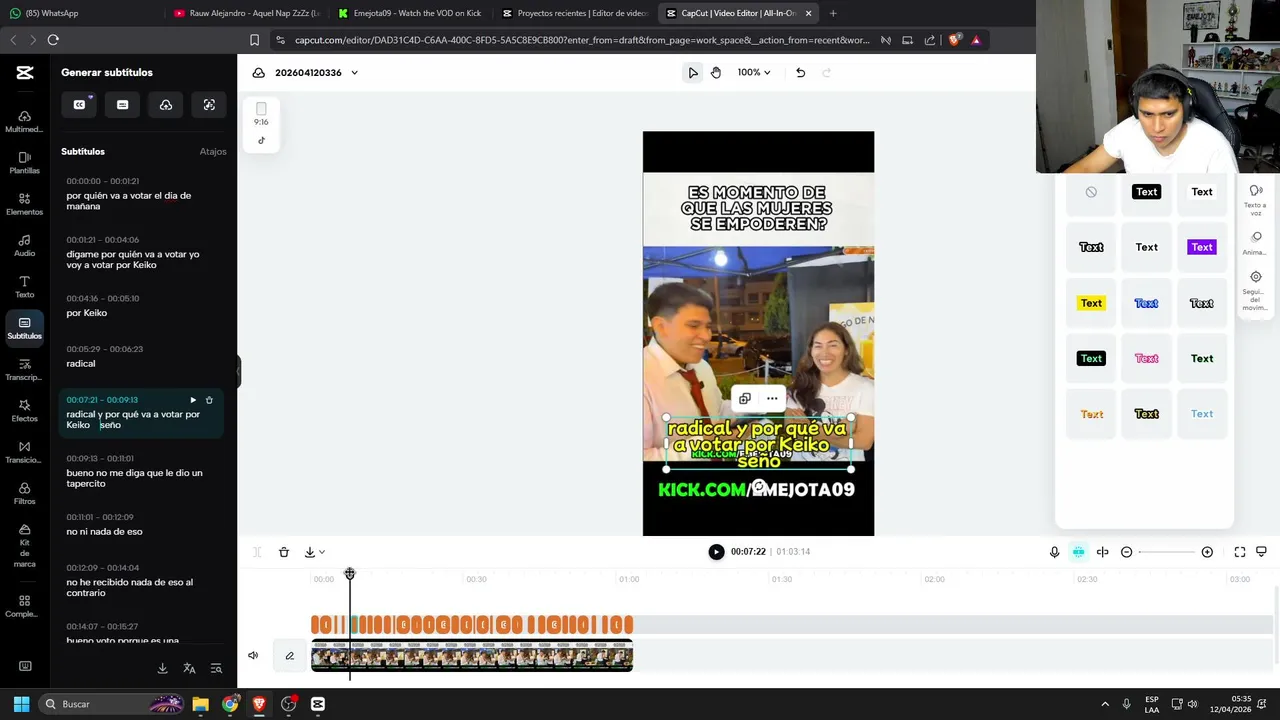Apply pink outlined Text style
The height and width of the screenshot is (720, 1280).
tap(1146, 358)
